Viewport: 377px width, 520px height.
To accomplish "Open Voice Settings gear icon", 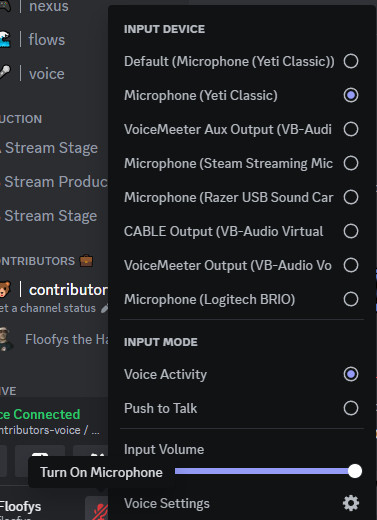I will point(351,503).
